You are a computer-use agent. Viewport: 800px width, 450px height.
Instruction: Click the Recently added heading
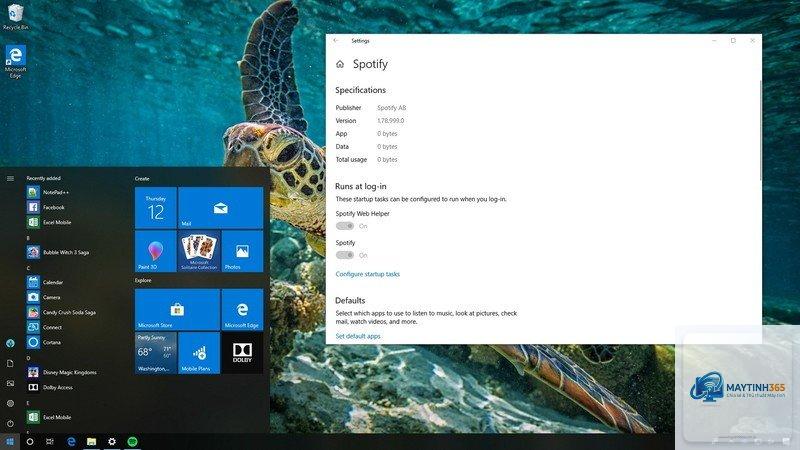pos(43,178)
